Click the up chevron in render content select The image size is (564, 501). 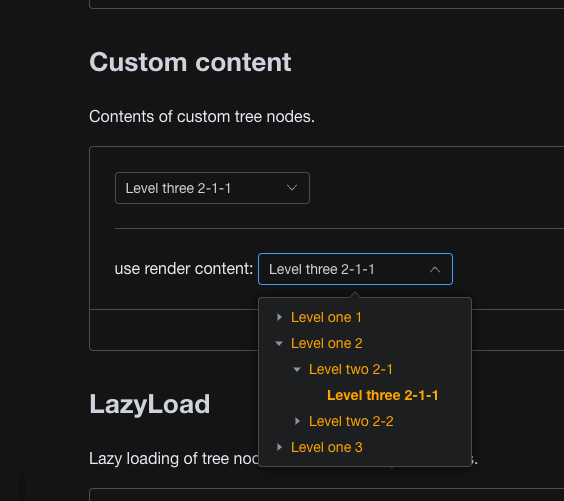pyautogui.click(x=435, y=269)
